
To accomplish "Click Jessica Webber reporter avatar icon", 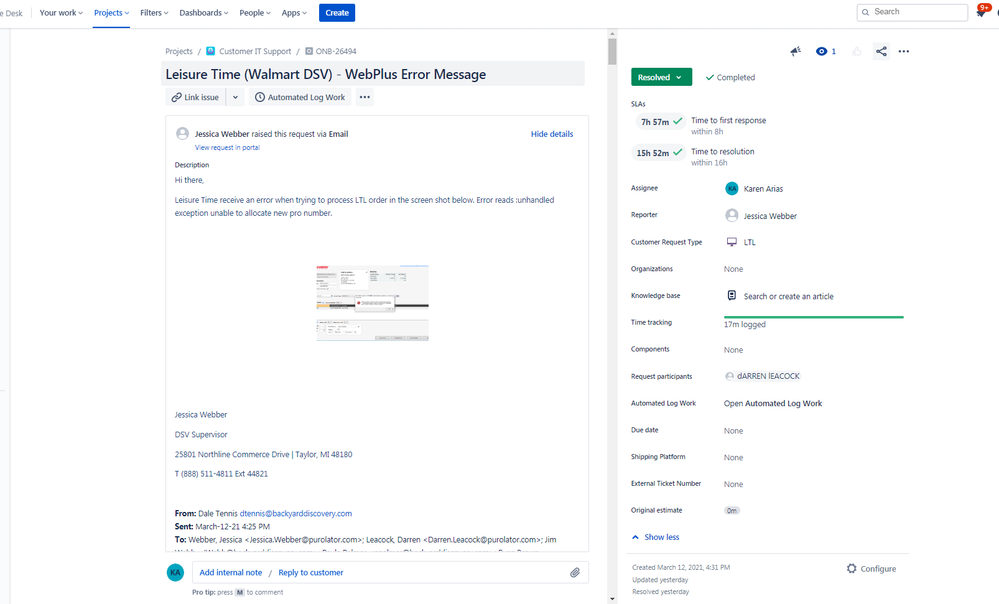I will pyautogui.click(x=732, y=215).
